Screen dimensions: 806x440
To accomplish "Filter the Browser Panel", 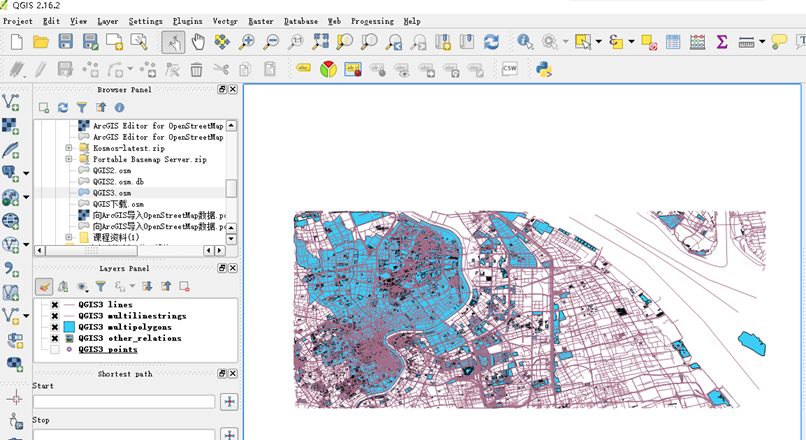I will pyautogui.click(x=82, y=107).
